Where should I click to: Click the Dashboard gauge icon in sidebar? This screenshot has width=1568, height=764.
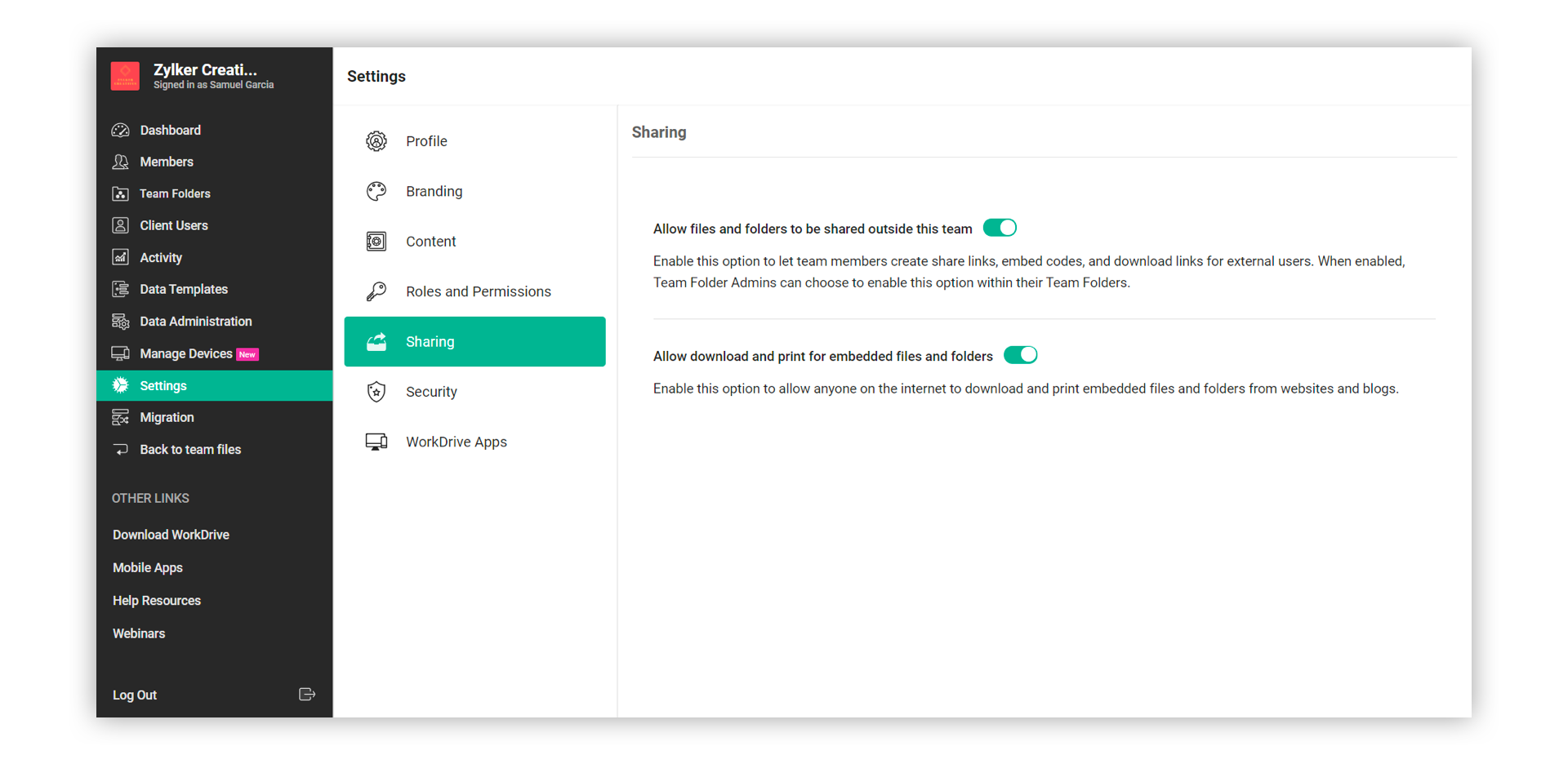click(121, 131)
